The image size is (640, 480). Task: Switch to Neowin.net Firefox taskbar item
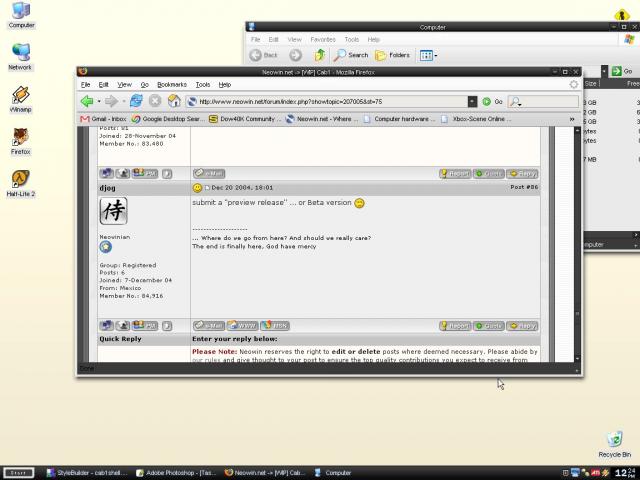[265, 473]
